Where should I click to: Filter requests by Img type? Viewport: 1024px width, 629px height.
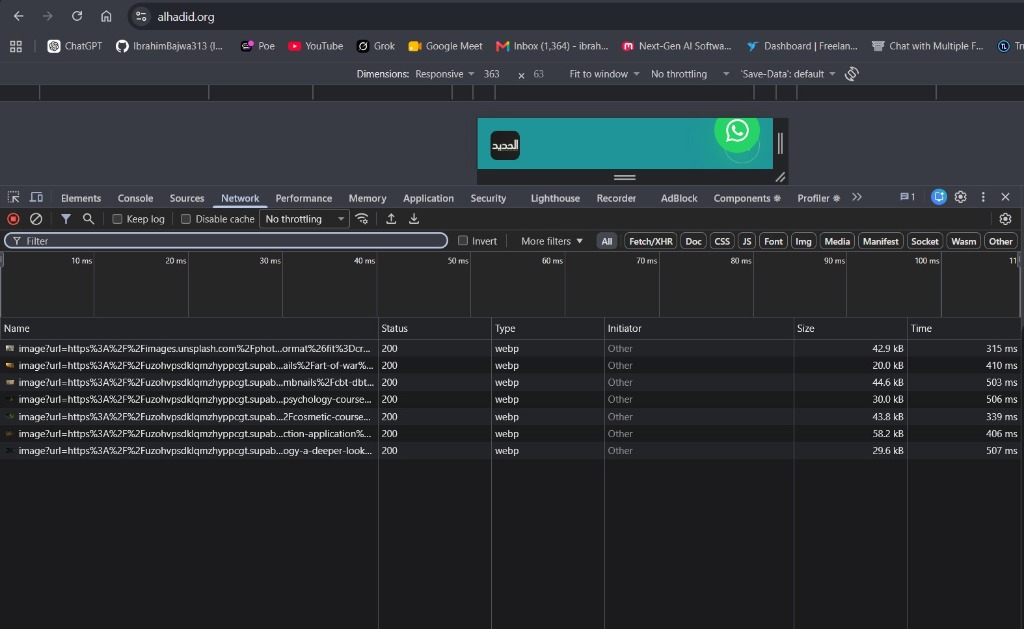[x=803, y=241]
